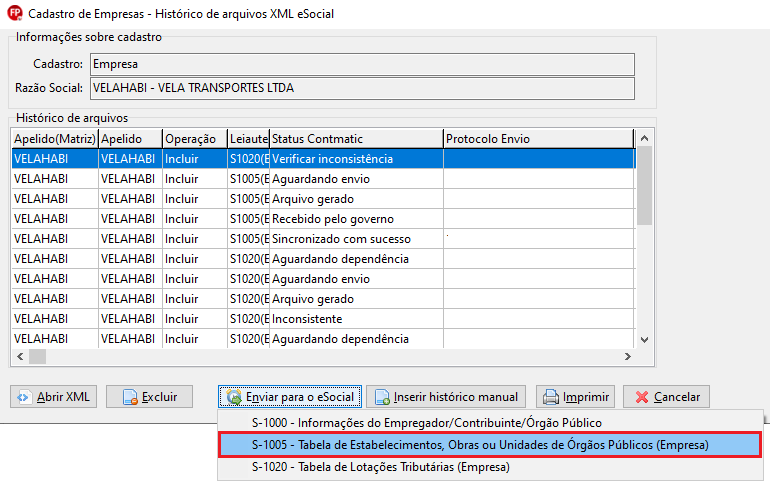This screenshot has height=486, width=770.
Task: Click the FP application icon in title bar
Action: click(x=15, y=13)
